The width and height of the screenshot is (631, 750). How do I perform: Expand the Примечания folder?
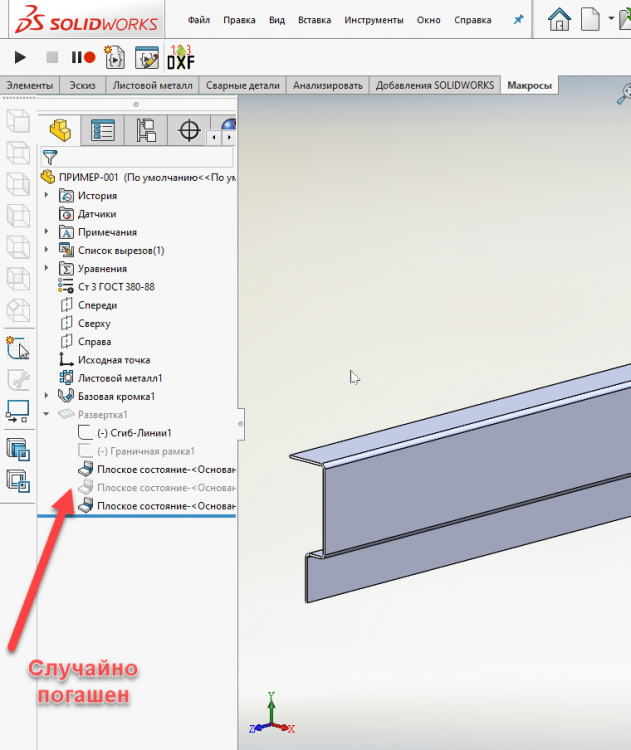click(46, 232)
